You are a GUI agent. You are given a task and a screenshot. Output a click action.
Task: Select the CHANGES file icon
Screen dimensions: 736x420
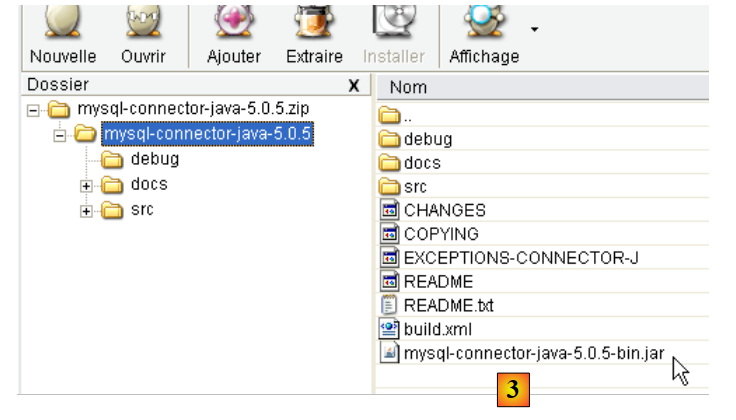click(390, 210)
